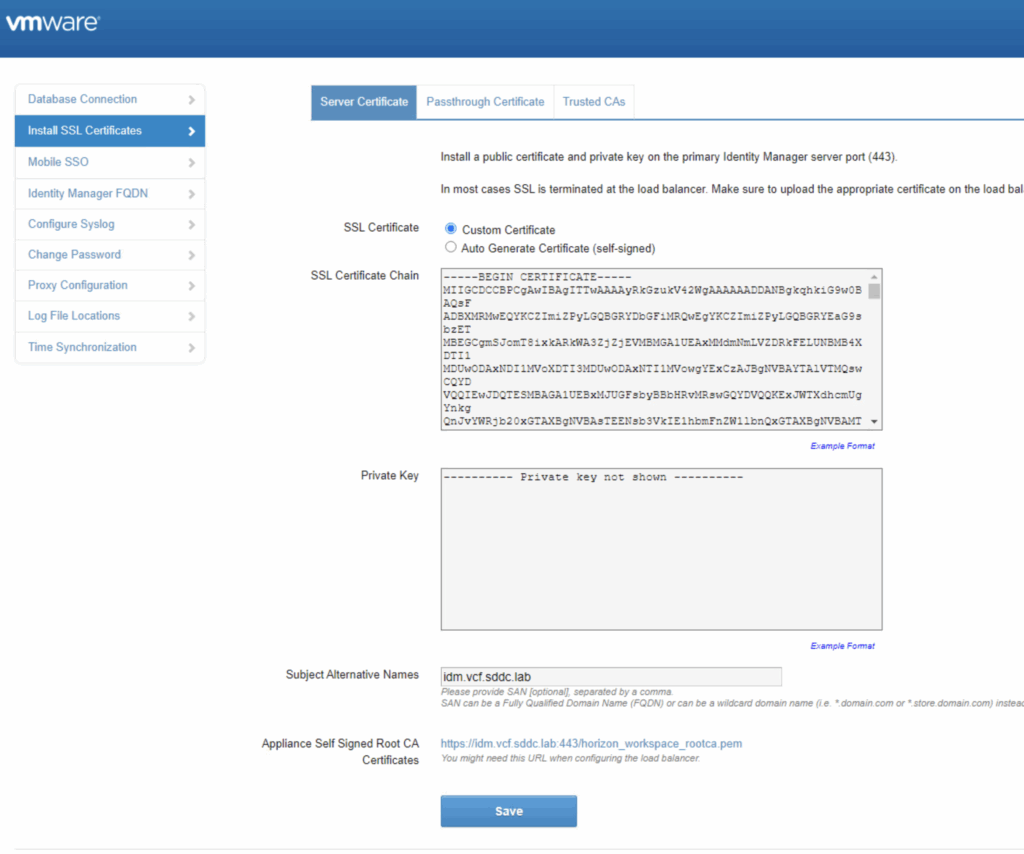This screenshot has width=1024, height=854.
Task: Click the Subject Alternative Names input field
Action: click(611, 677)
